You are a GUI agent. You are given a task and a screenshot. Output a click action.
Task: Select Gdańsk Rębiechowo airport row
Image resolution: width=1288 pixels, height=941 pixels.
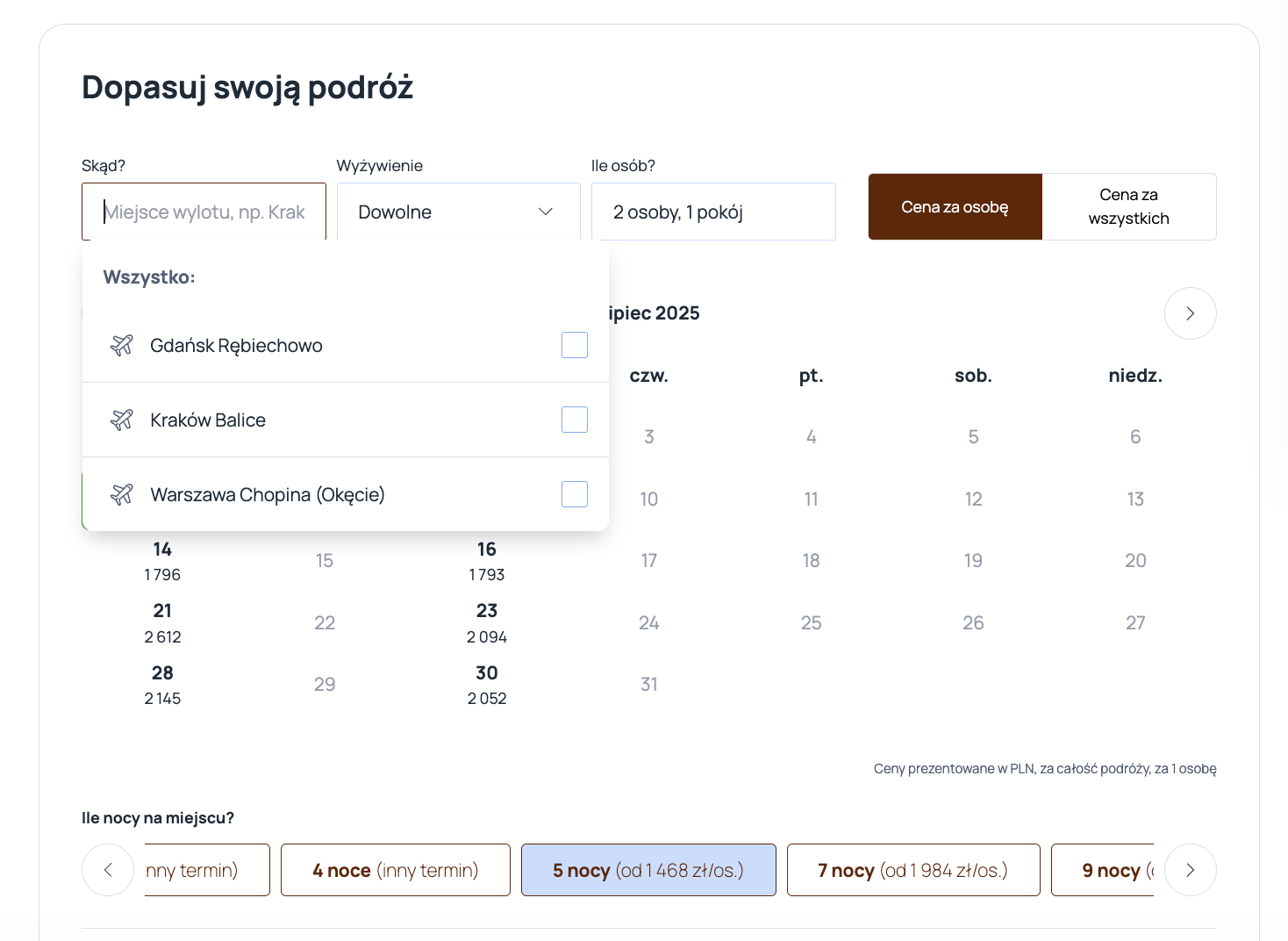pos(346,345)
